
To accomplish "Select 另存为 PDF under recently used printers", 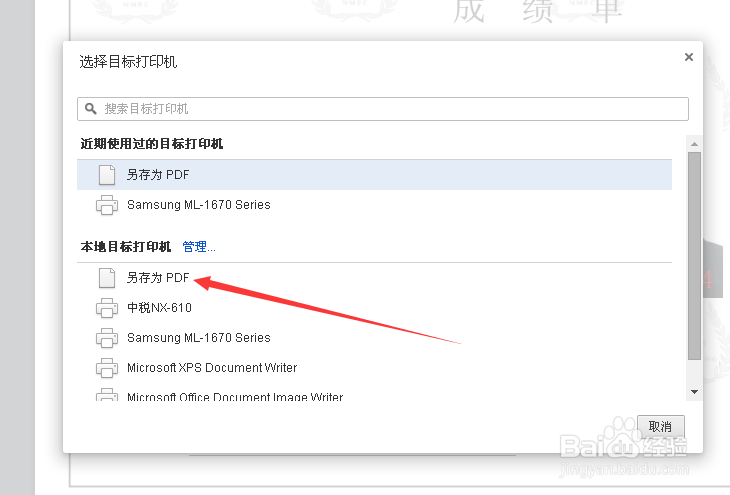I will [374, 175].
